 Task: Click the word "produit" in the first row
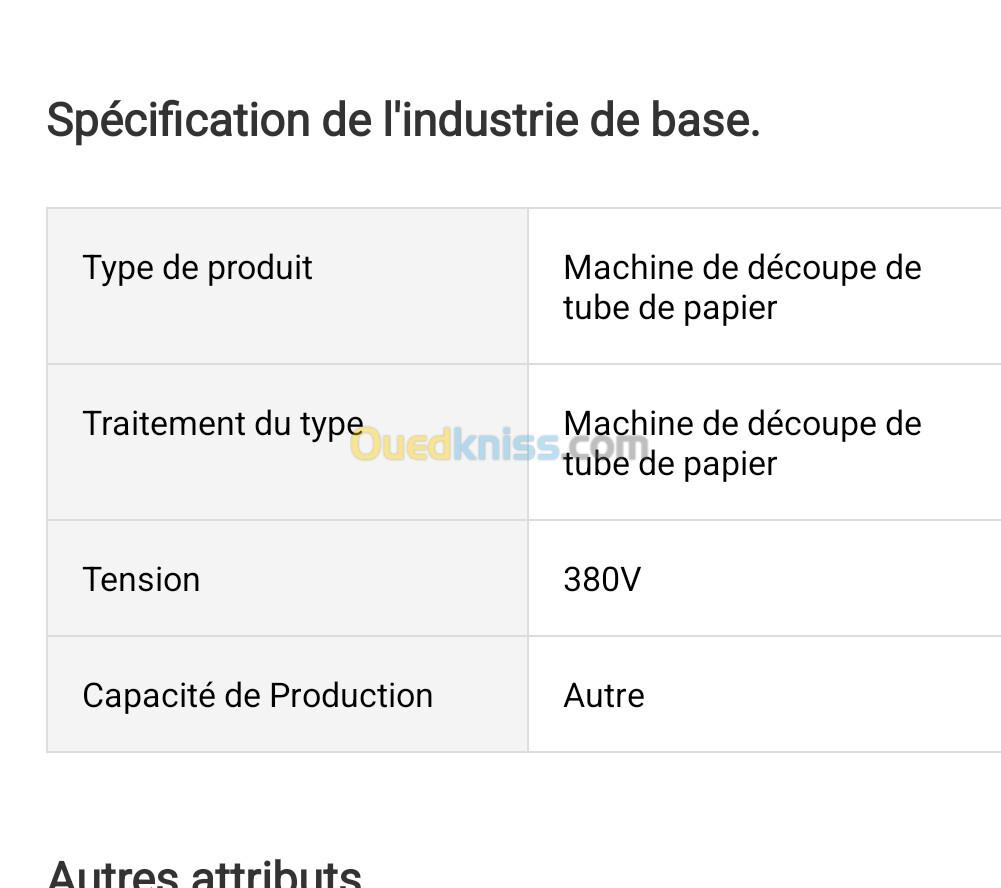260,268
